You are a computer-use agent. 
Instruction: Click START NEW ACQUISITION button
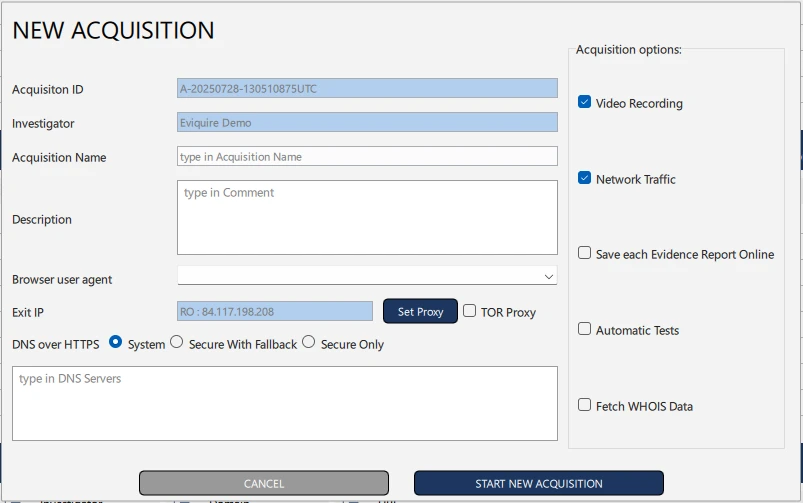pos(539,483)
